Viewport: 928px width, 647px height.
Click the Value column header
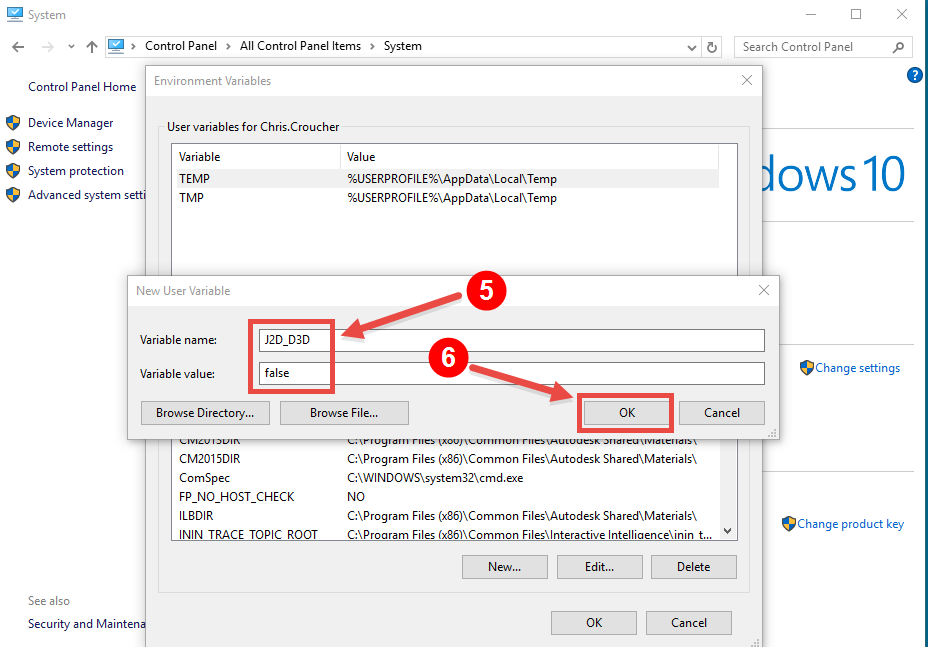(530, 157)
